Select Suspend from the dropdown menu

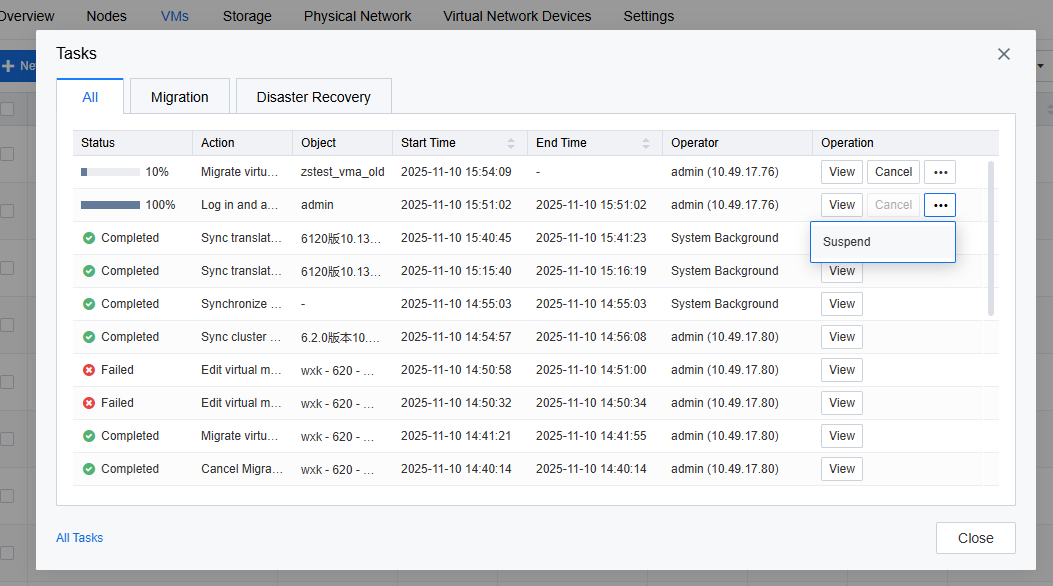(882, 242)
